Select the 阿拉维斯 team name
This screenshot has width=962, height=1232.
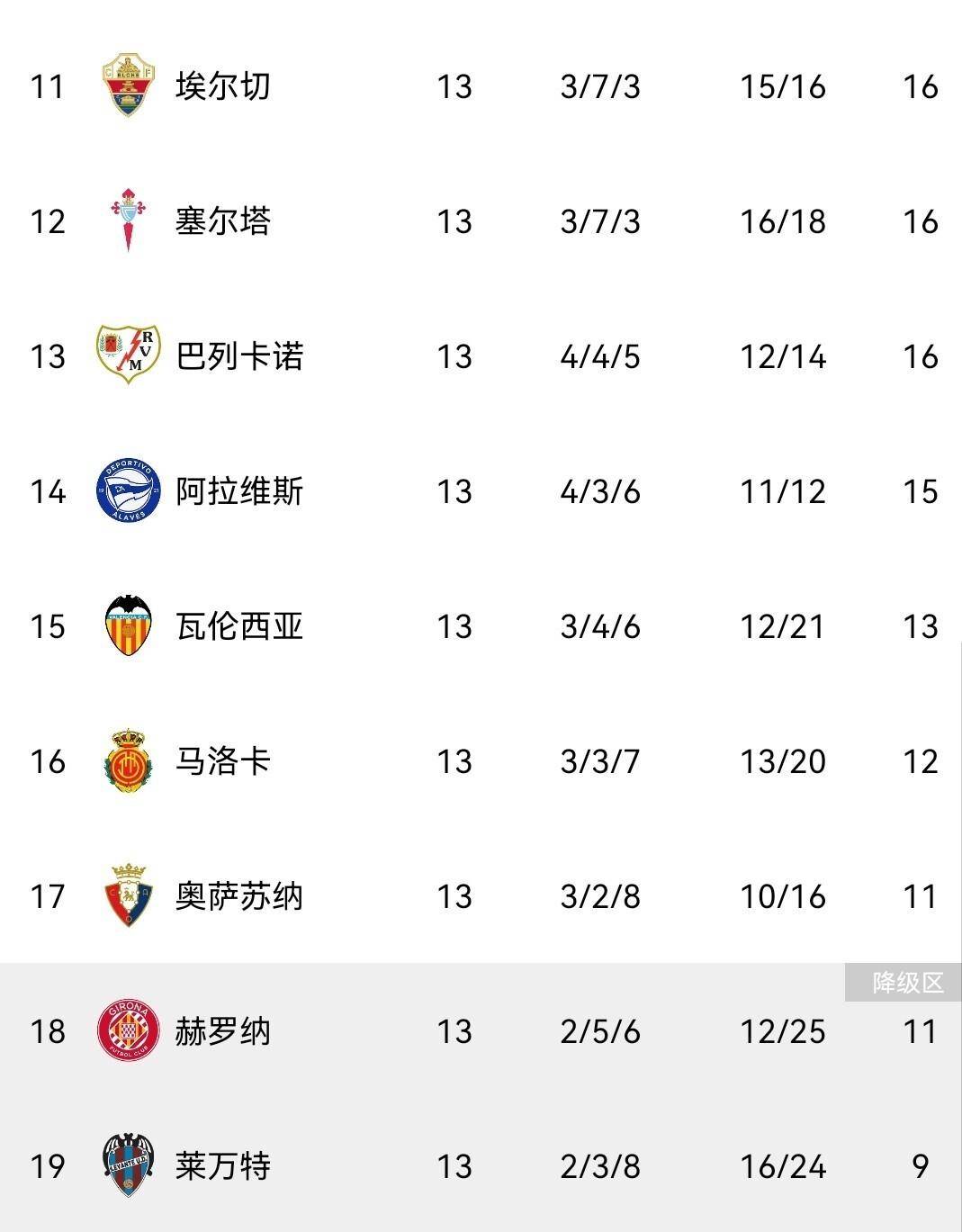coord(239,491)
